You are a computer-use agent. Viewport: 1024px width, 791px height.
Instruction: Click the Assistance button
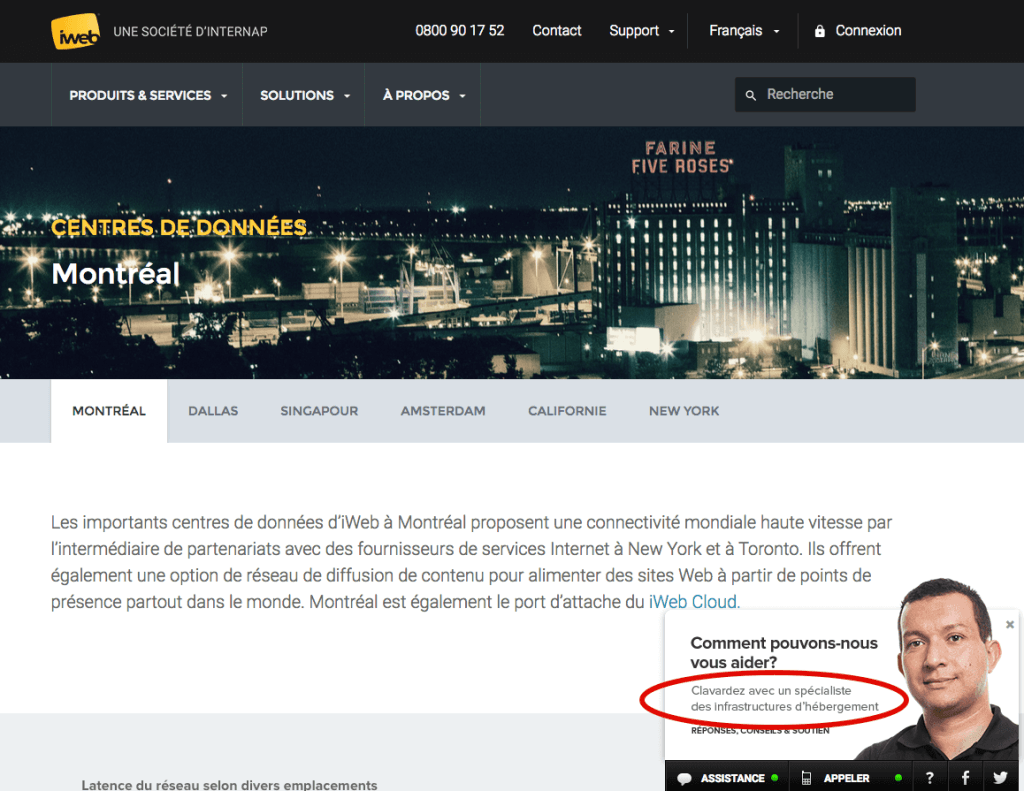(728, 777)
